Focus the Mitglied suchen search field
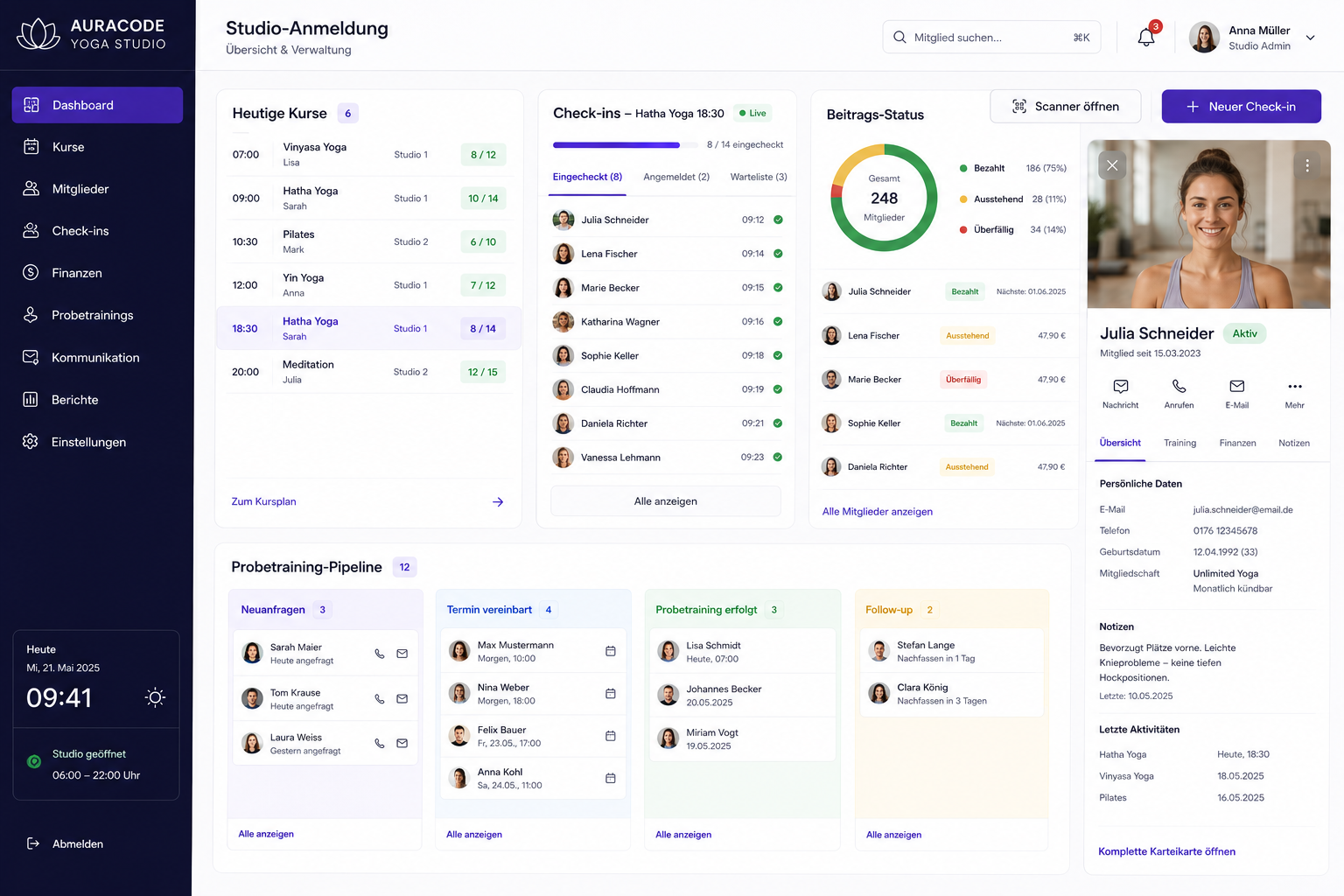The image size is (1344, 896). [x=991, y=38]
